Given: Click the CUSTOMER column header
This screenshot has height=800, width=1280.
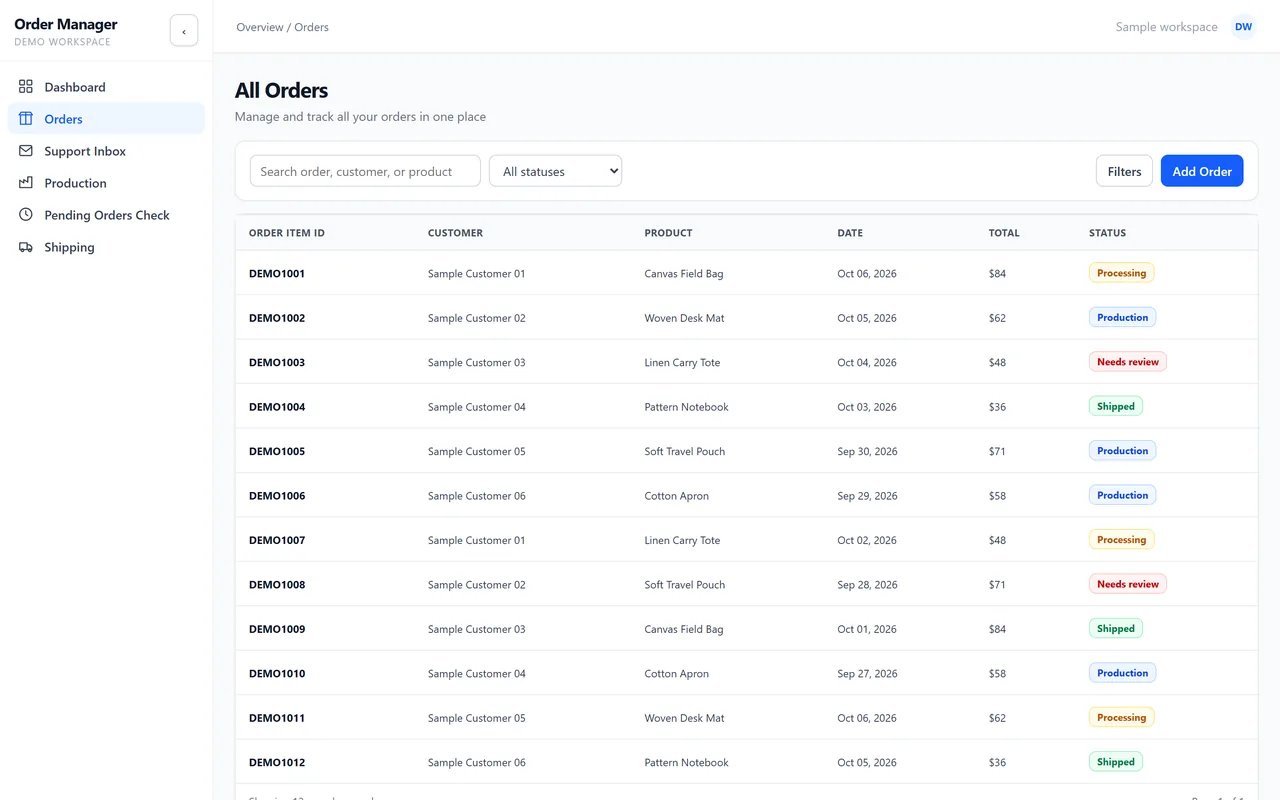Looking at the screenshot, I should tap(455, 233).
